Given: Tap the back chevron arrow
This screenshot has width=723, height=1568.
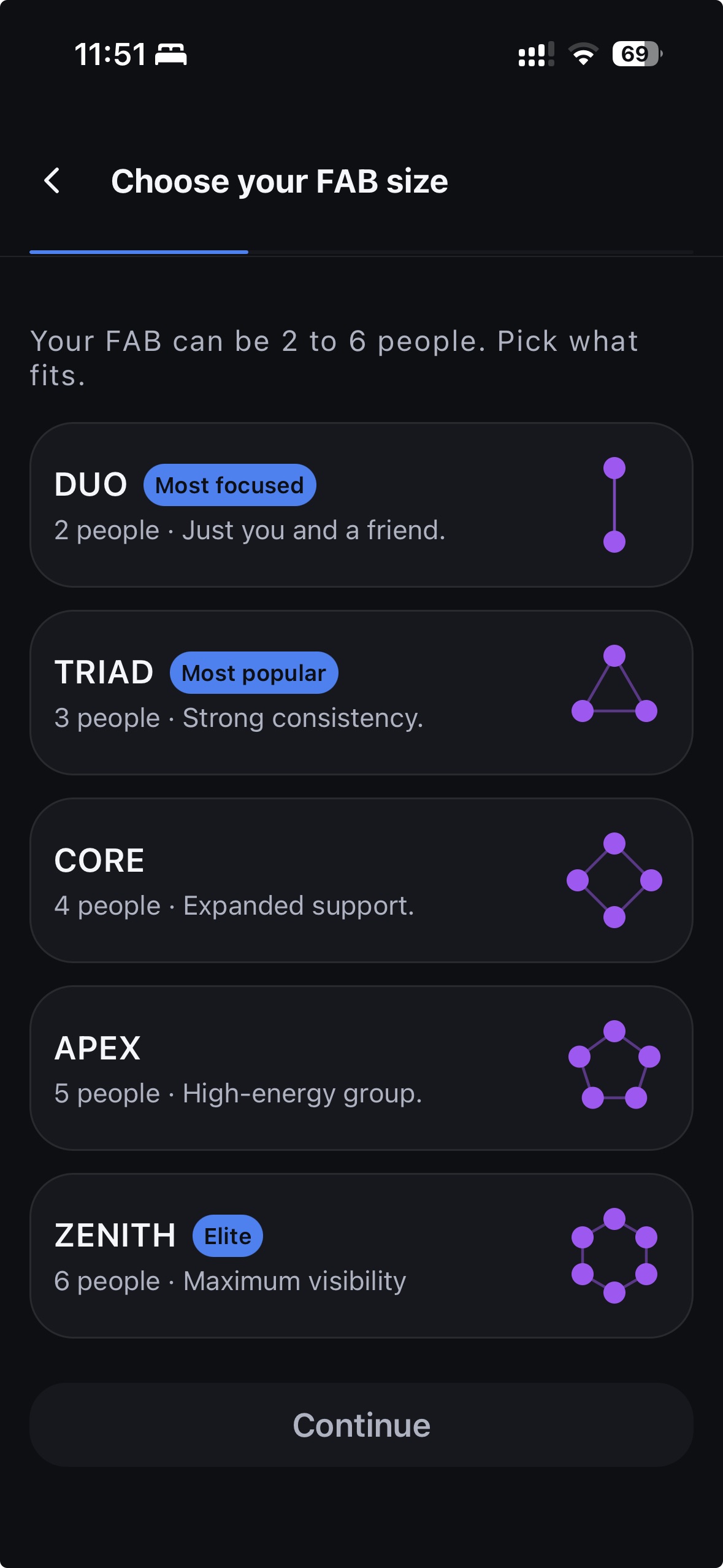Looking at the screenshot, I should click(53, 181).
